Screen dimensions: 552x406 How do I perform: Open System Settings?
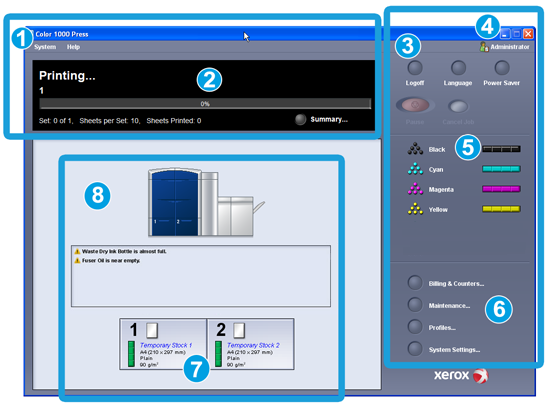[415, 349]
